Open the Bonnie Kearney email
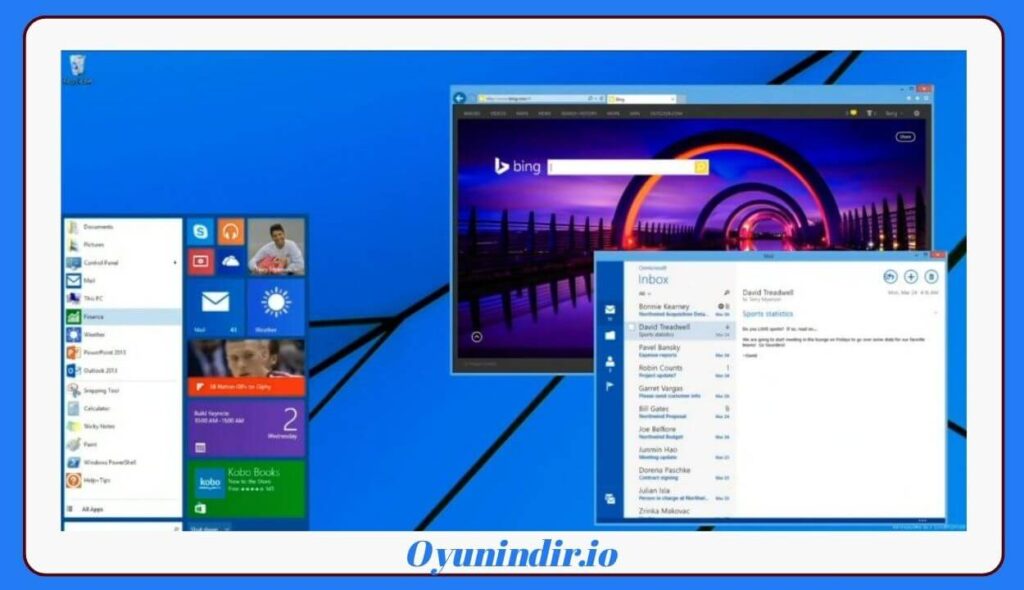The width and height of the screenshot is (1024, 590). click(x=679, y=310)
